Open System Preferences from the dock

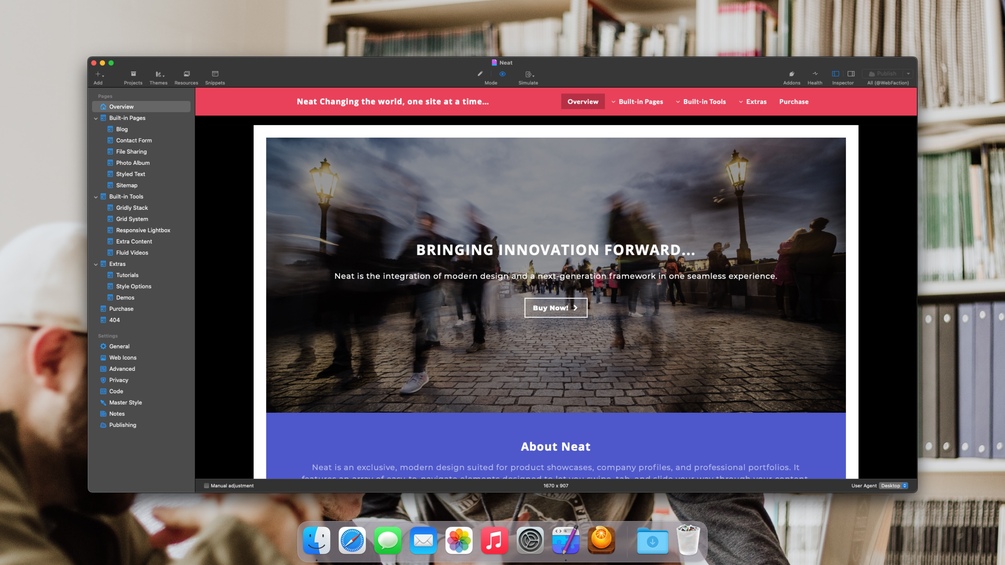click(530, 541)
